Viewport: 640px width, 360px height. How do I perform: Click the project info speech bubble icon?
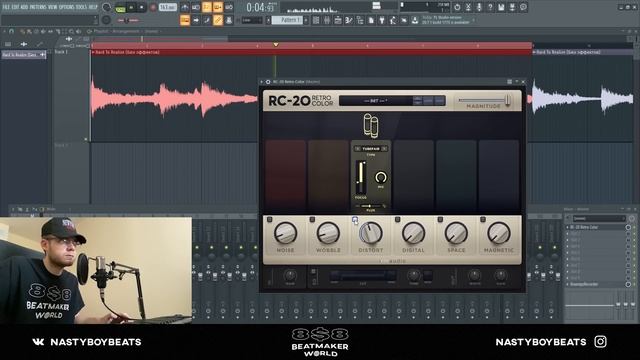click(523, 7)
